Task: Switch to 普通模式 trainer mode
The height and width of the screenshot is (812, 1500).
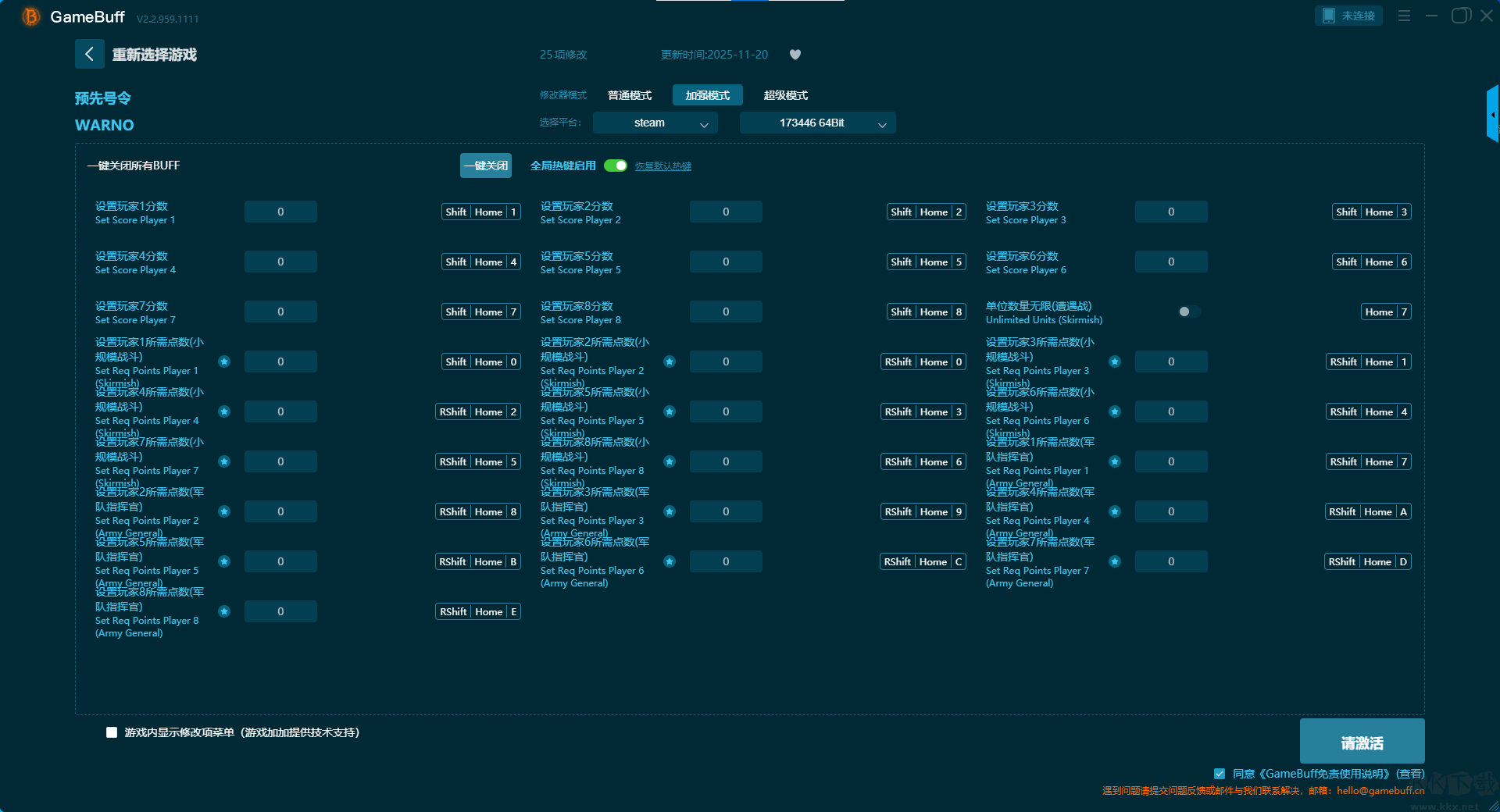Action: [x=630, y=95]
